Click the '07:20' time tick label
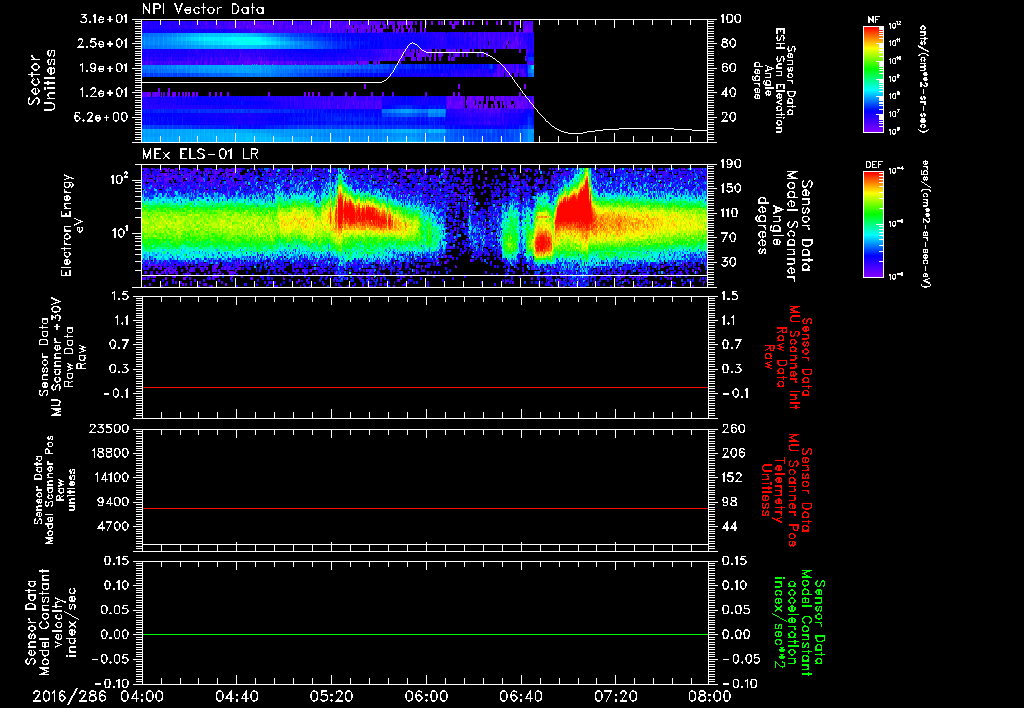 coord(615,696)
